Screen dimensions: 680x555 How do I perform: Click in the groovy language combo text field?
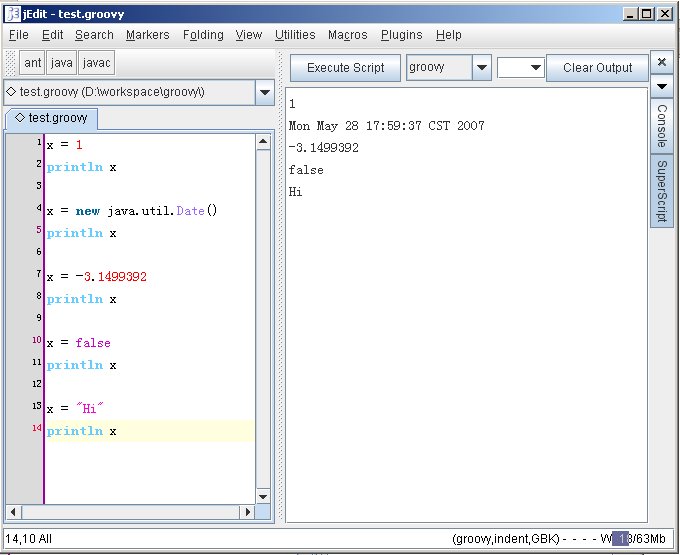pyautogui.click(x=439, y=67)
